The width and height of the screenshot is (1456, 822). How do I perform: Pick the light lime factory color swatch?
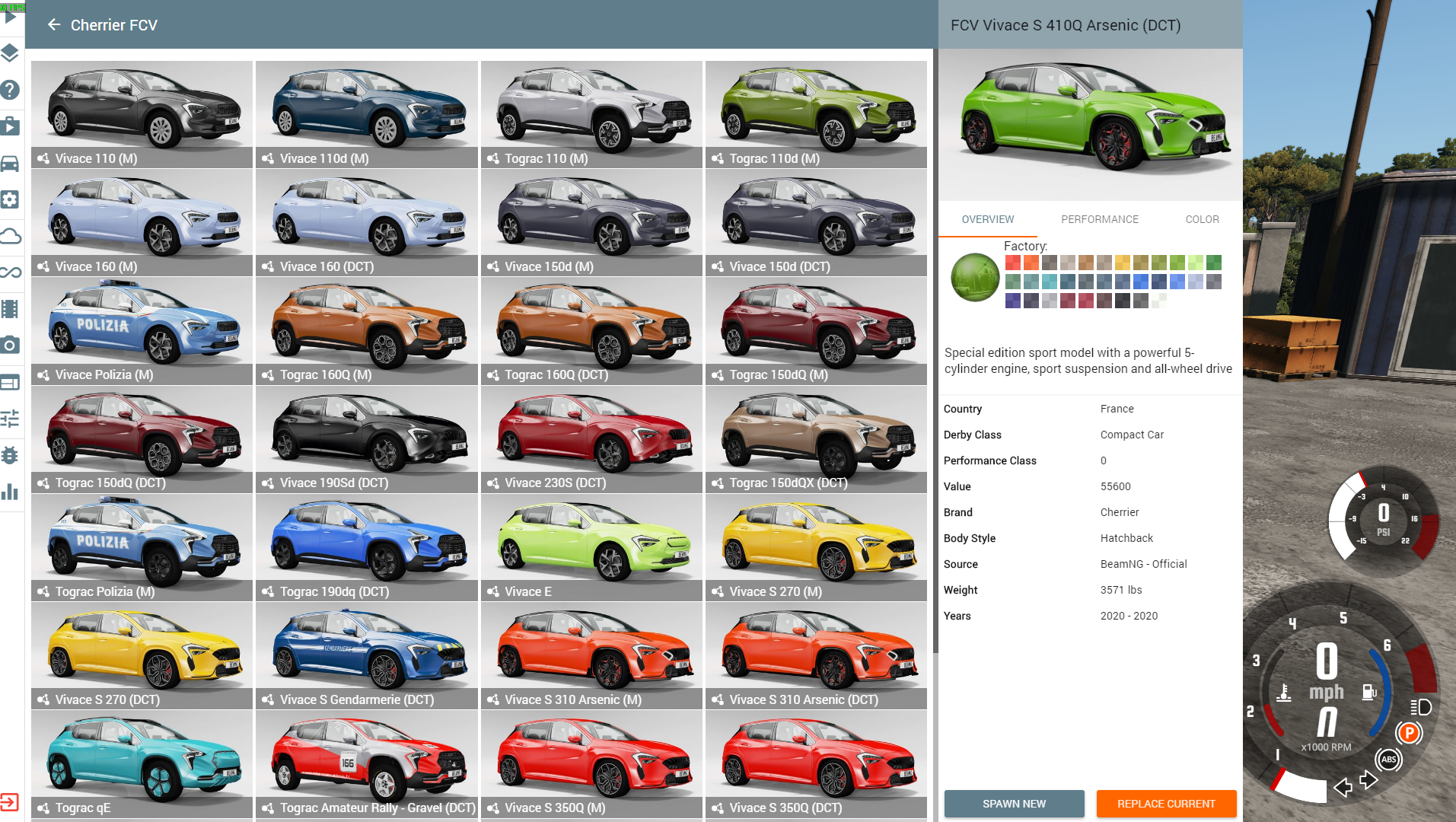(1196, 263)
